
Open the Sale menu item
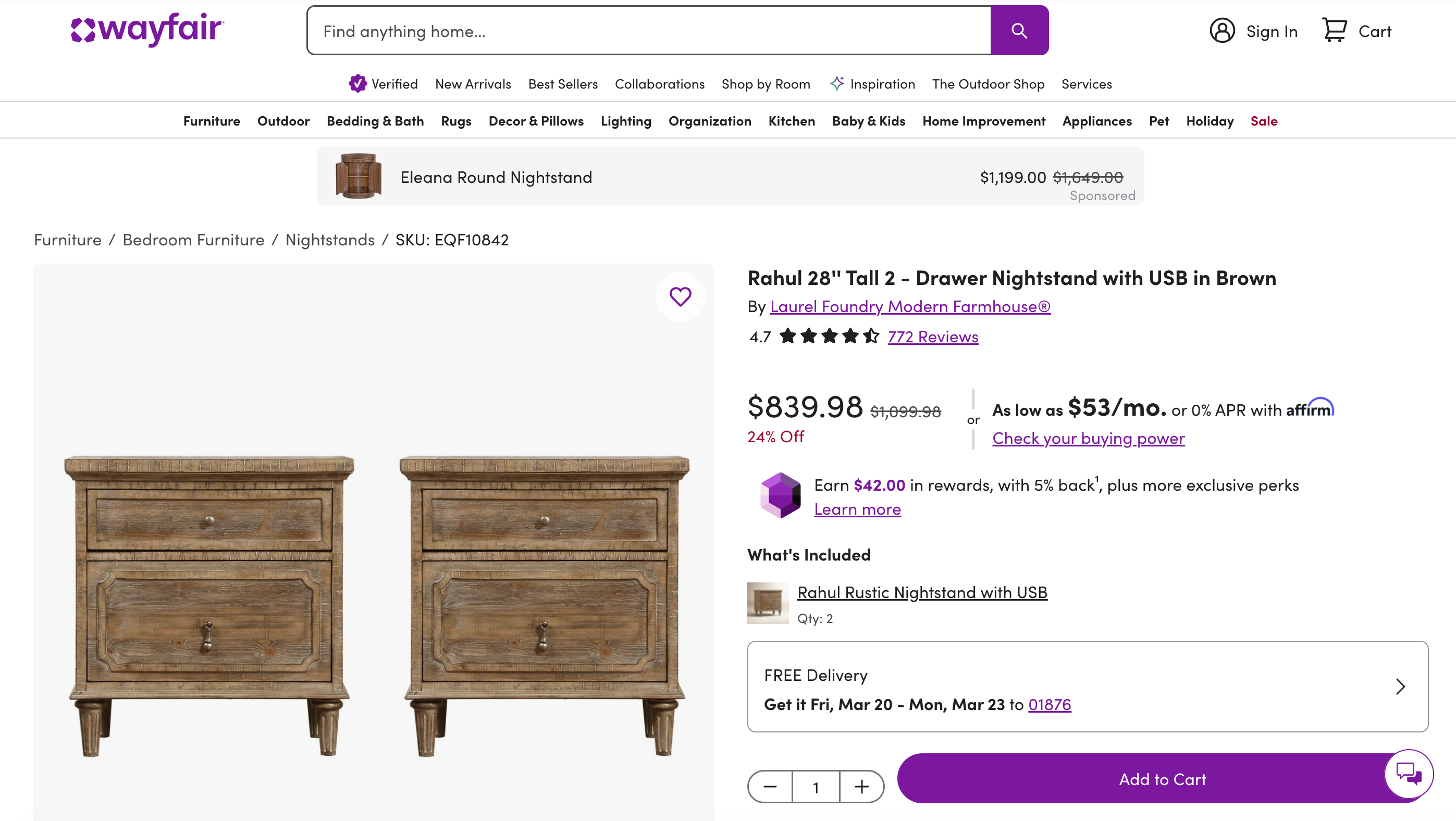coord(1264,121)
